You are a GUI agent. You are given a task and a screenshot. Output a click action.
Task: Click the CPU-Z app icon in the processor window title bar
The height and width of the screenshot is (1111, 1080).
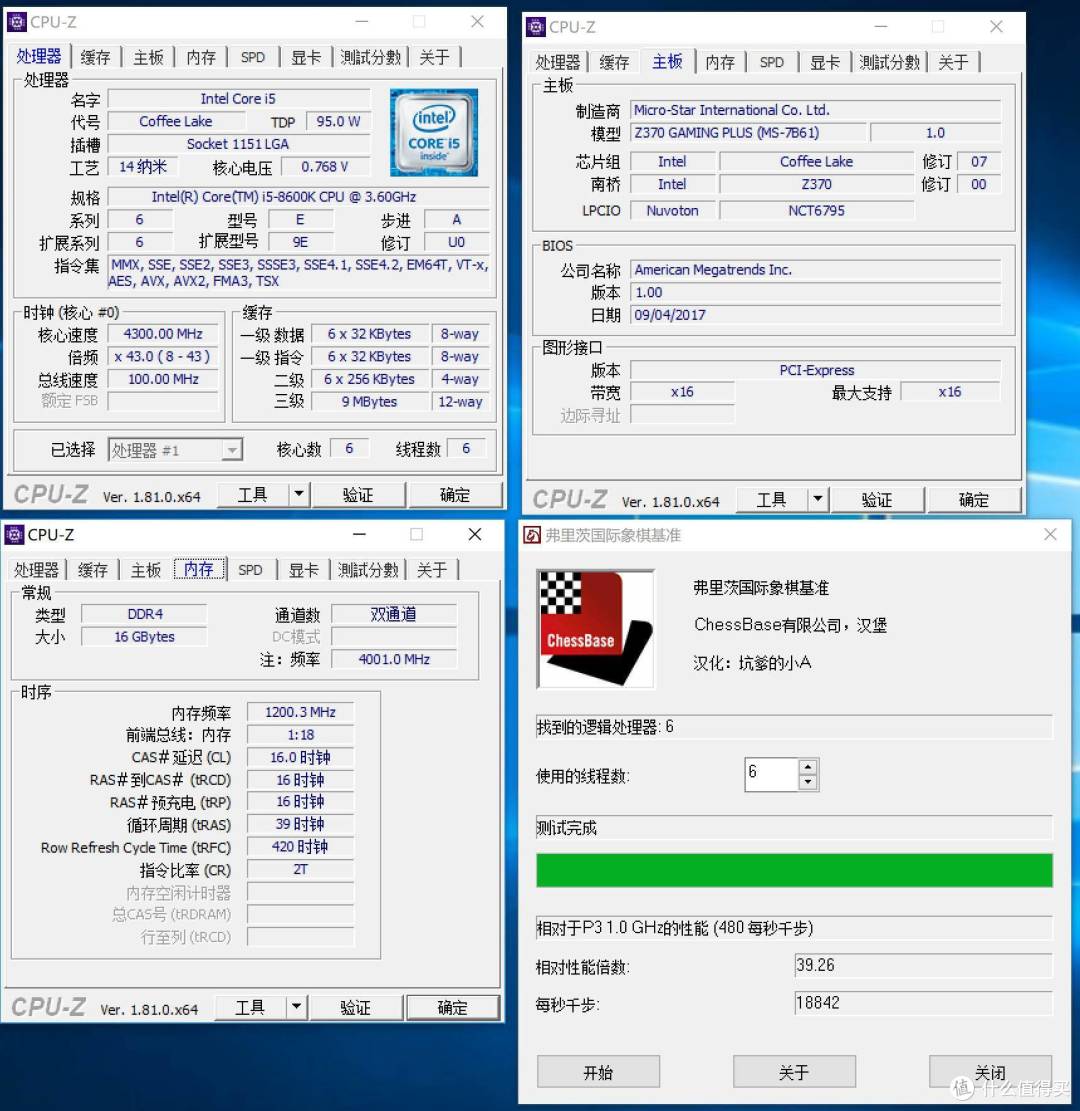click(x=17, y=22)
